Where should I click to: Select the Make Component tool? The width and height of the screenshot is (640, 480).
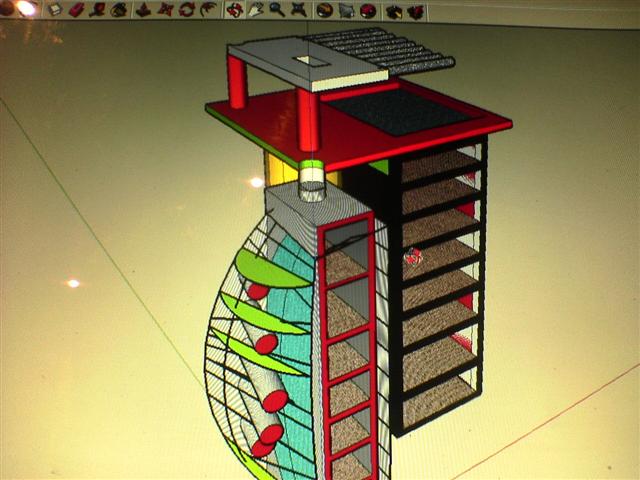(55, 10)
